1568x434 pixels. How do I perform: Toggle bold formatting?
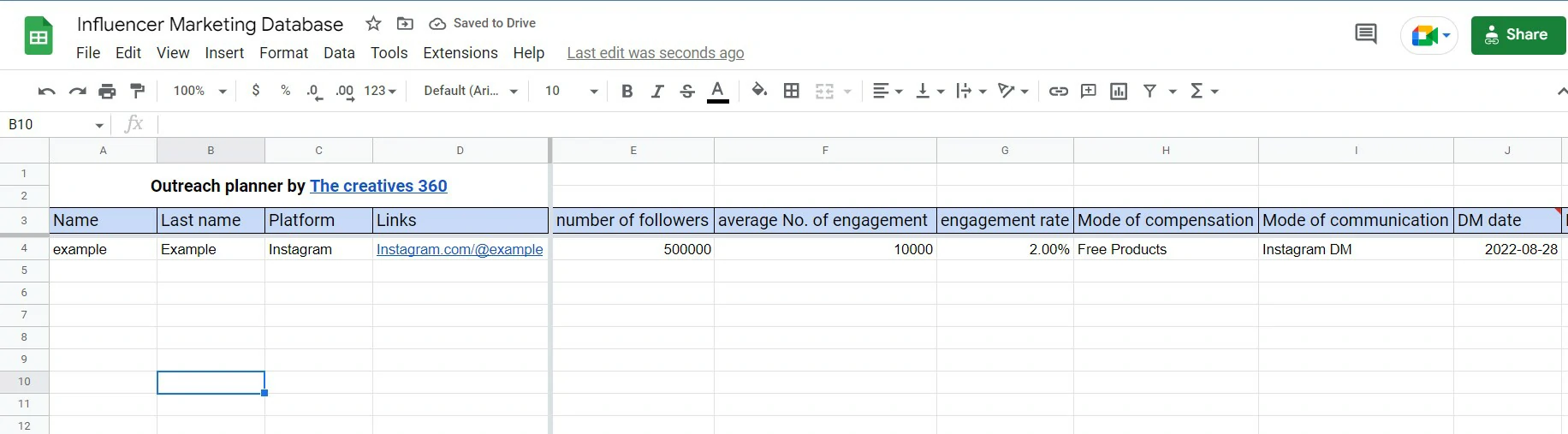point(627,91)
